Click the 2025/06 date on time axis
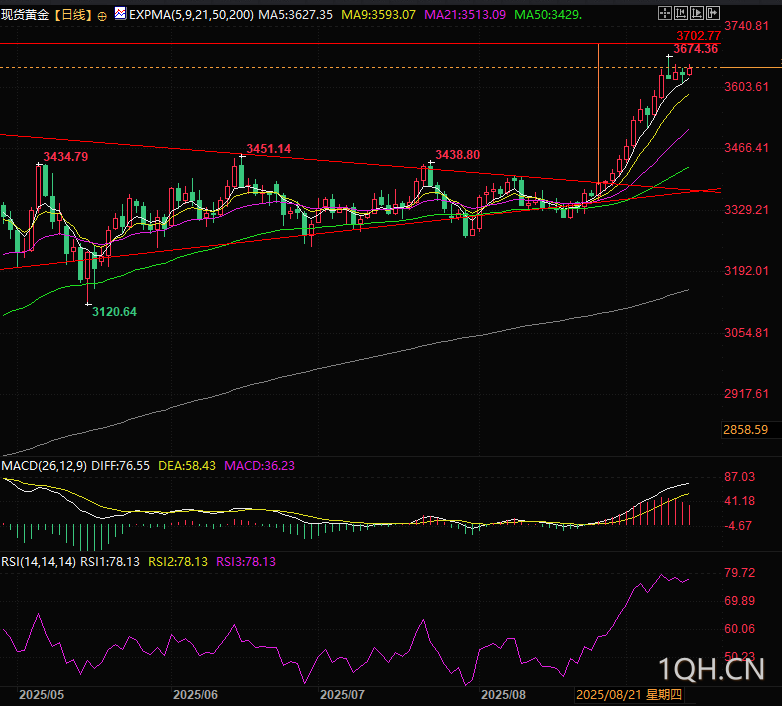Screen dimensions: 782x706 tap(195, 694)
